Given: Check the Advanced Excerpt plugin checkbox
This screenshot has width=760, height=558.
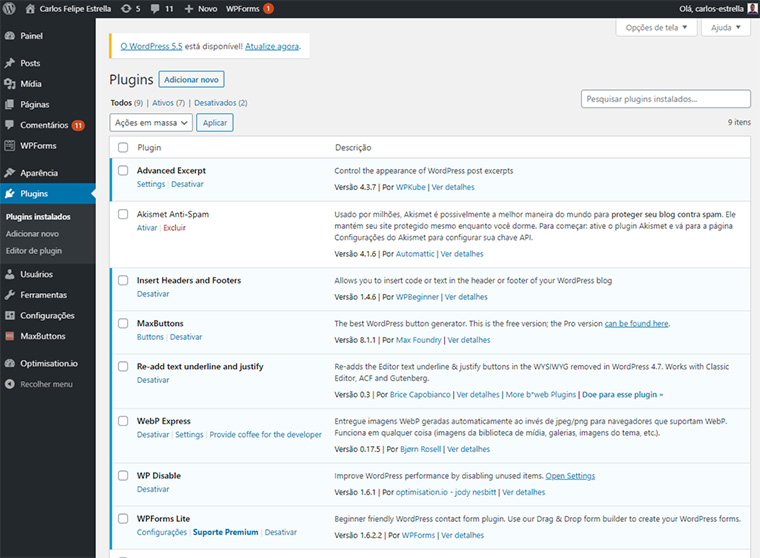Looking at the screenshot, I should point(123,171).
